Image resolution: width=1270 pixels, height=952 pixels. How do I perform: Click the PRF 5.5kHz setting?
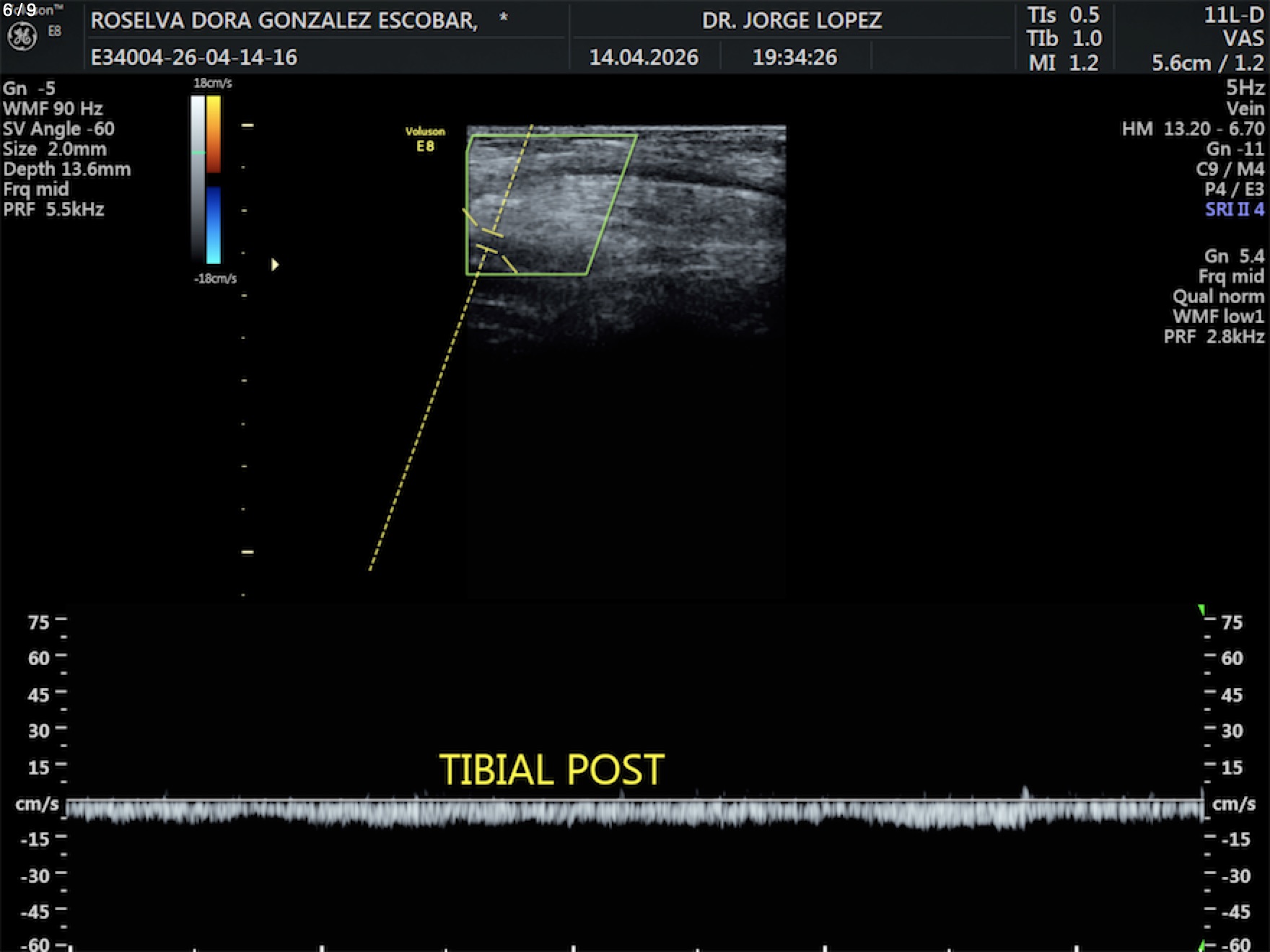pyautogui.click(x=54, y=210)
